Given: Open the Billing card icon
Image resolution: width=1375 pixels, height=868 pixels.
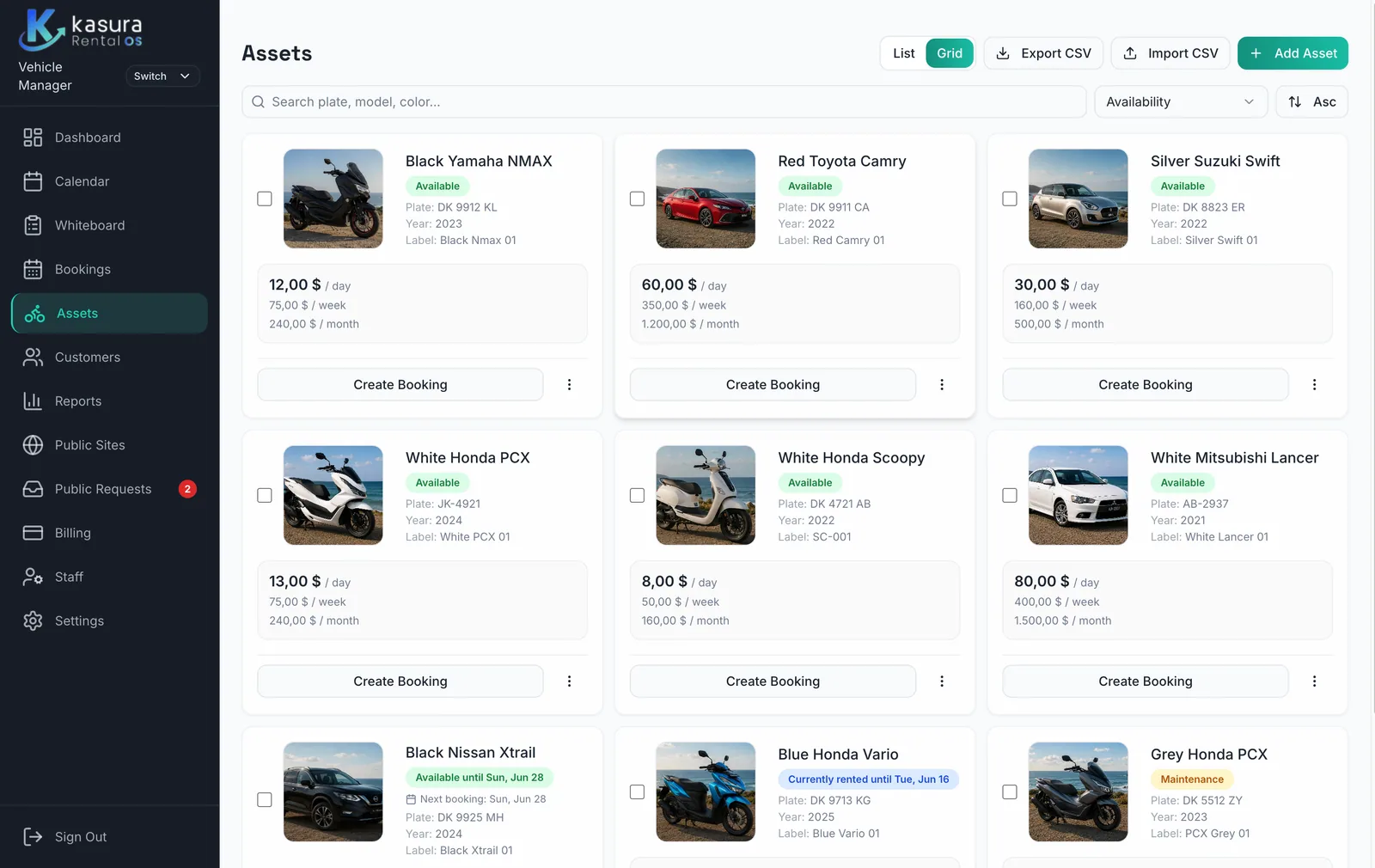Looking at the screenshot, I should [x=33, y=533].
